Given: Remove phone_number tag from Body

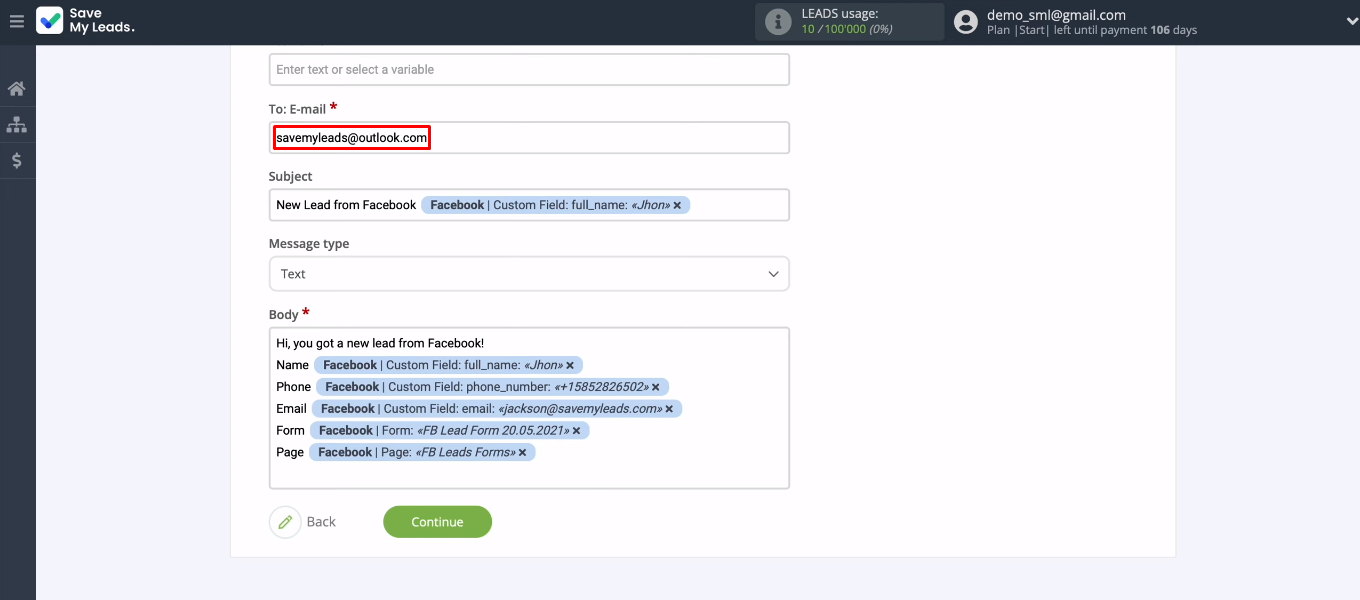Looking at the screenshot, I should pyautogui.click(x=656, y=387).
